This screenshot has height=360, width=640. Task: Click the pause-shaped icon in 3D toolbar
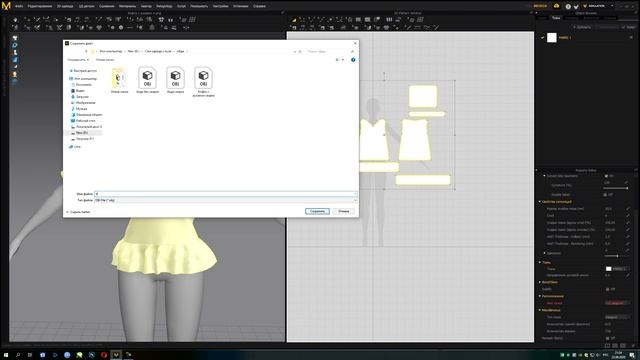[x=171, y=20]
